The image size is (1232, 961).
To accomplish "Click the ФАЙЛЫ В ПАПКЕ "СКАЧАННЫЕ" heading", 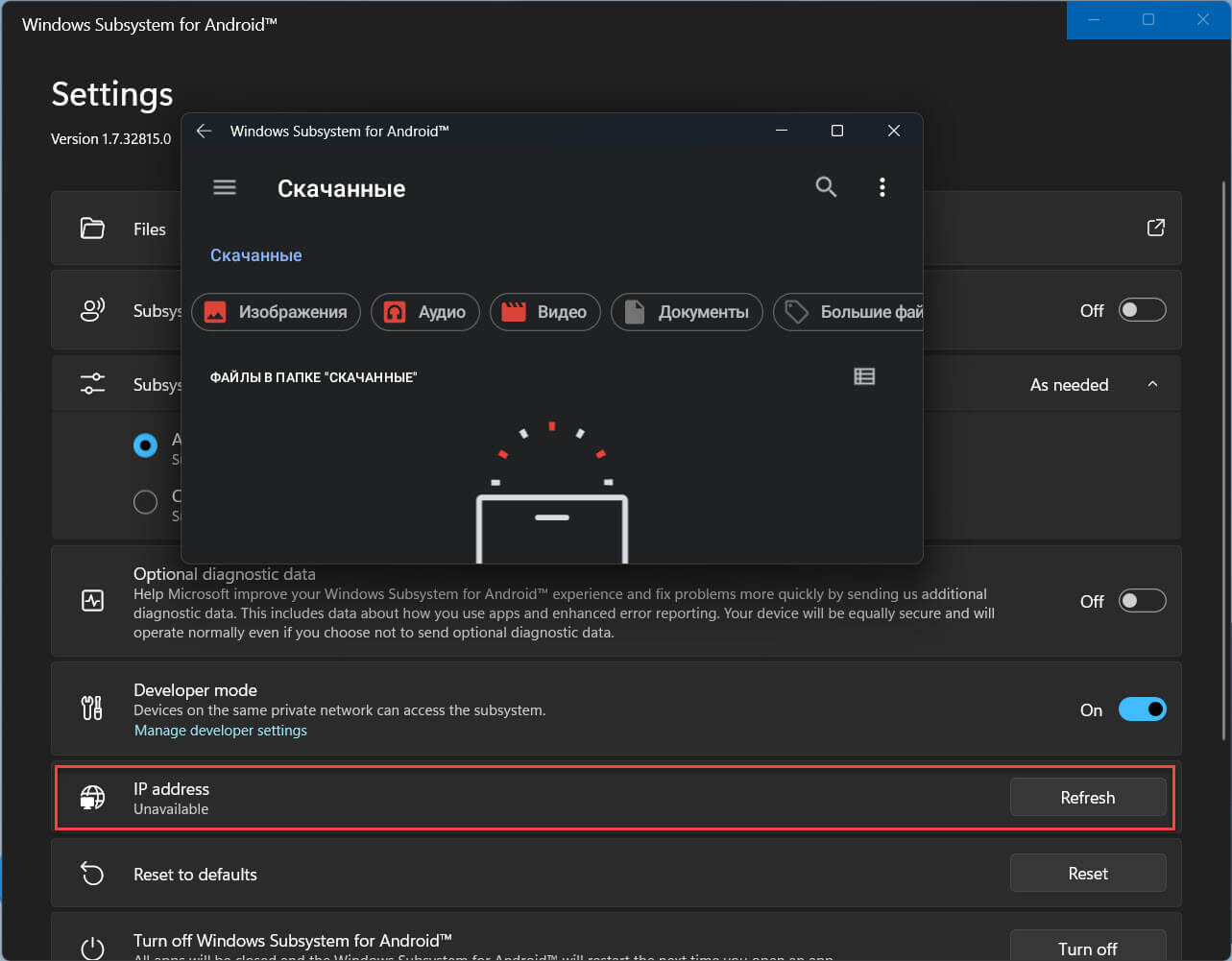I will coord(313,377).
